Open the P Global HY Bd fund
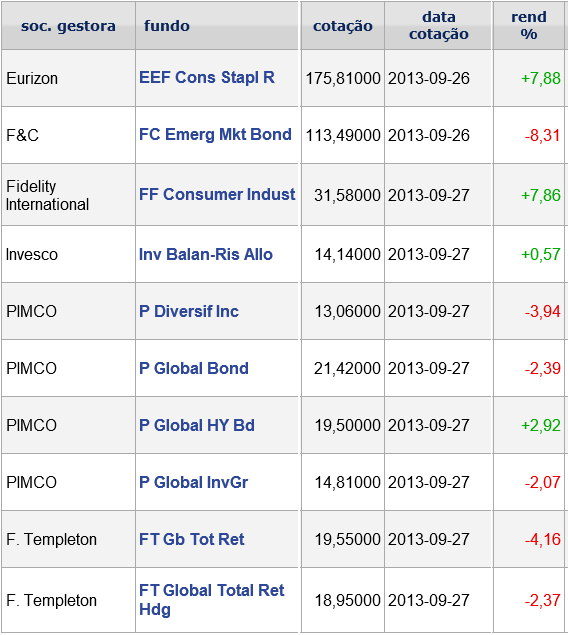Viewport: 568px width, 635px height. tap(197, 426)
